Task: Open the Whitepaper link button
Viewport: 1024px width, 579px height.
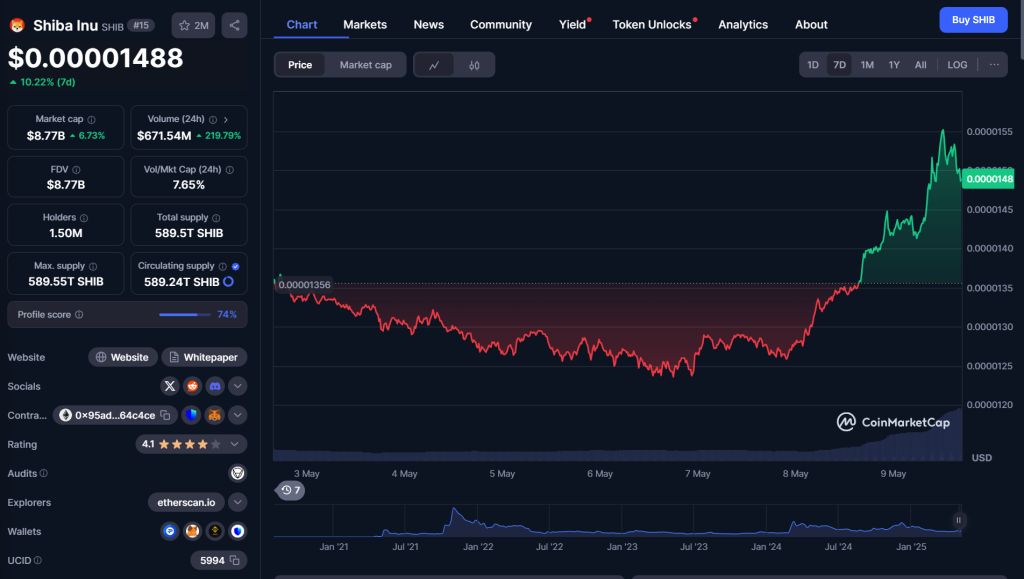Action: coord(204,357)
